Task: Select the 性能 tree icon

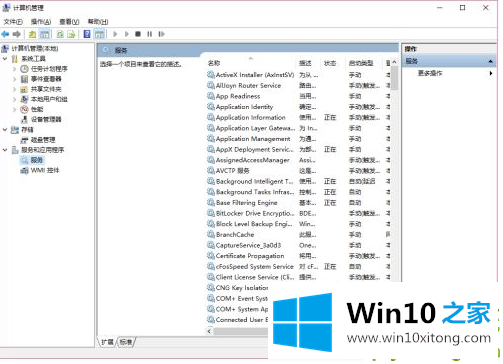Action: (24, 109)
